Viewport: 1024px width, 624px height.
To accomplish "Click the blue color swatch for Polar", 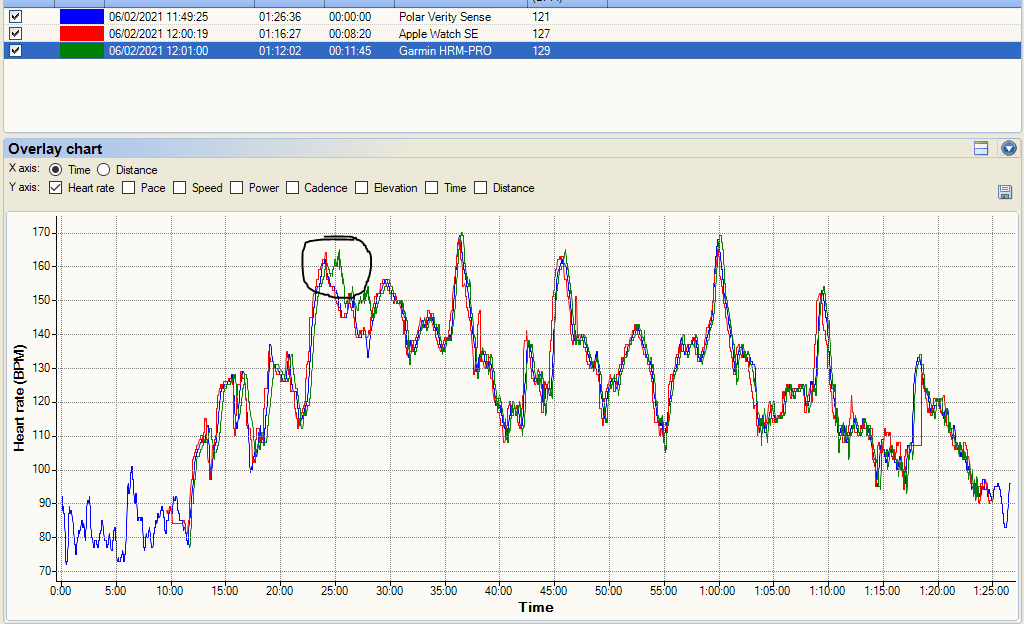I will tap(82, 16).
